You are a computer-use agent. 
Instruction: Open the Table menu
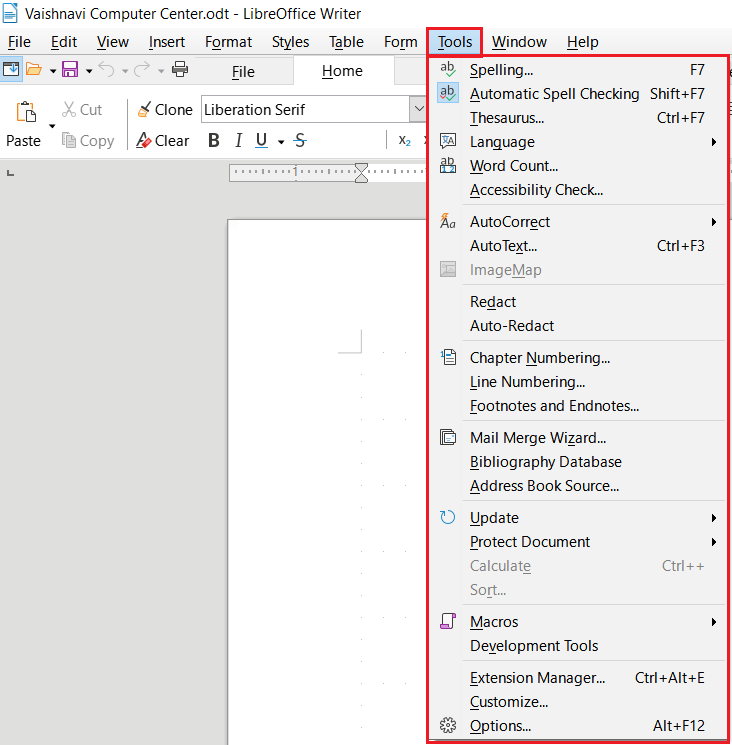click(346, 42)
